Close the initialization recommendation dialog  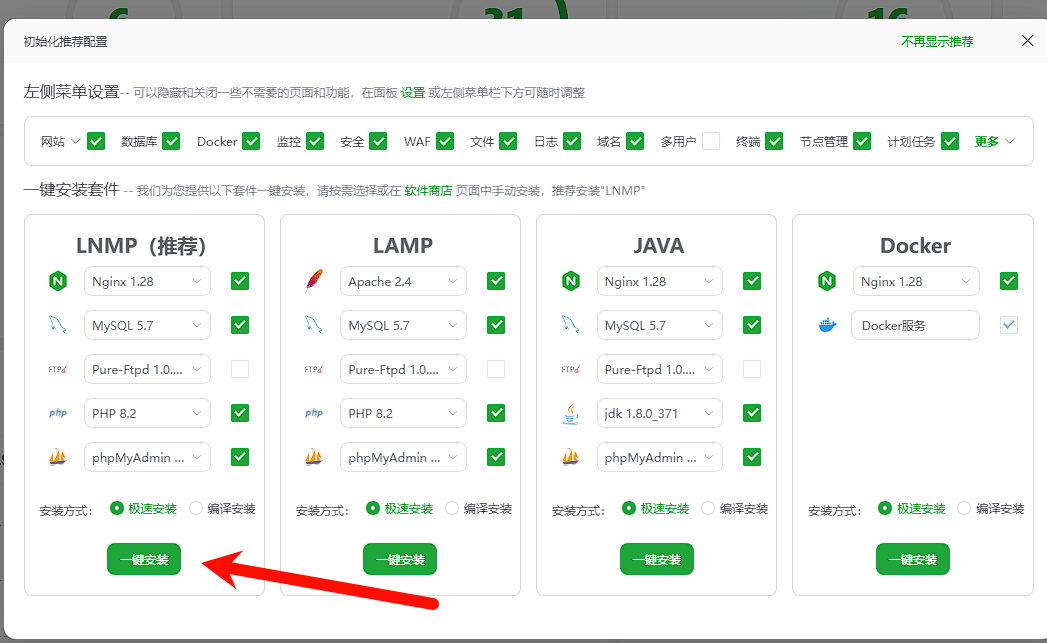(1027, 41)
